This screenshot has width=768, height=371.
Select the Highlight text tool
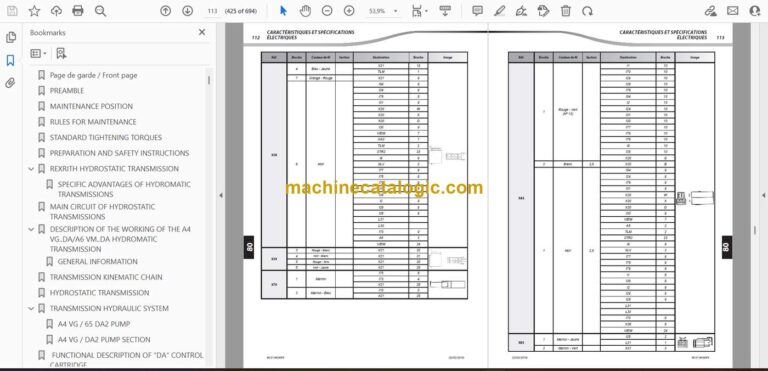(500, 11)
